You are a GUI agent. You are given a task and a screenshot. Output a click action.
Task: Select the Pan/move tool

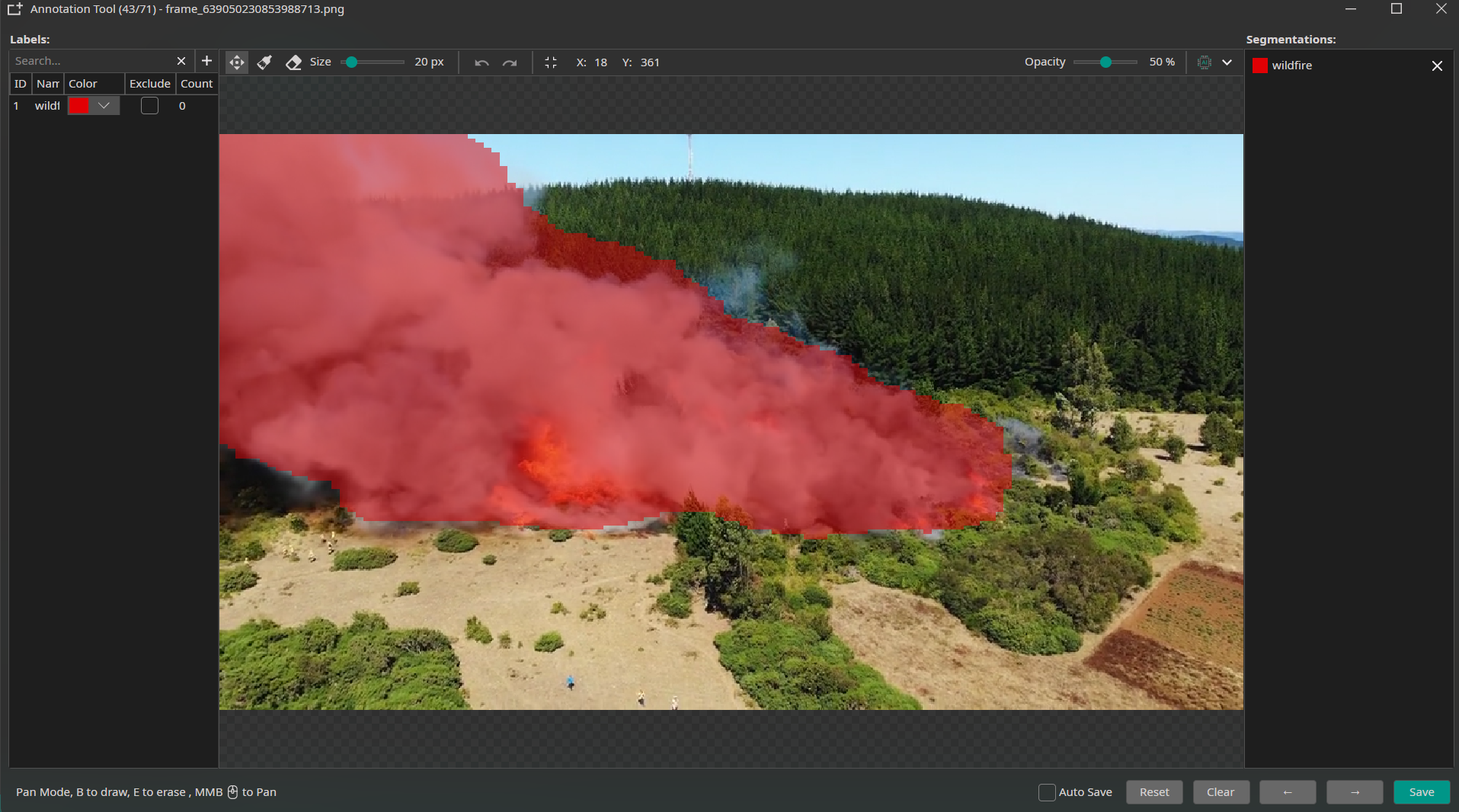click(x=237, y=62)
